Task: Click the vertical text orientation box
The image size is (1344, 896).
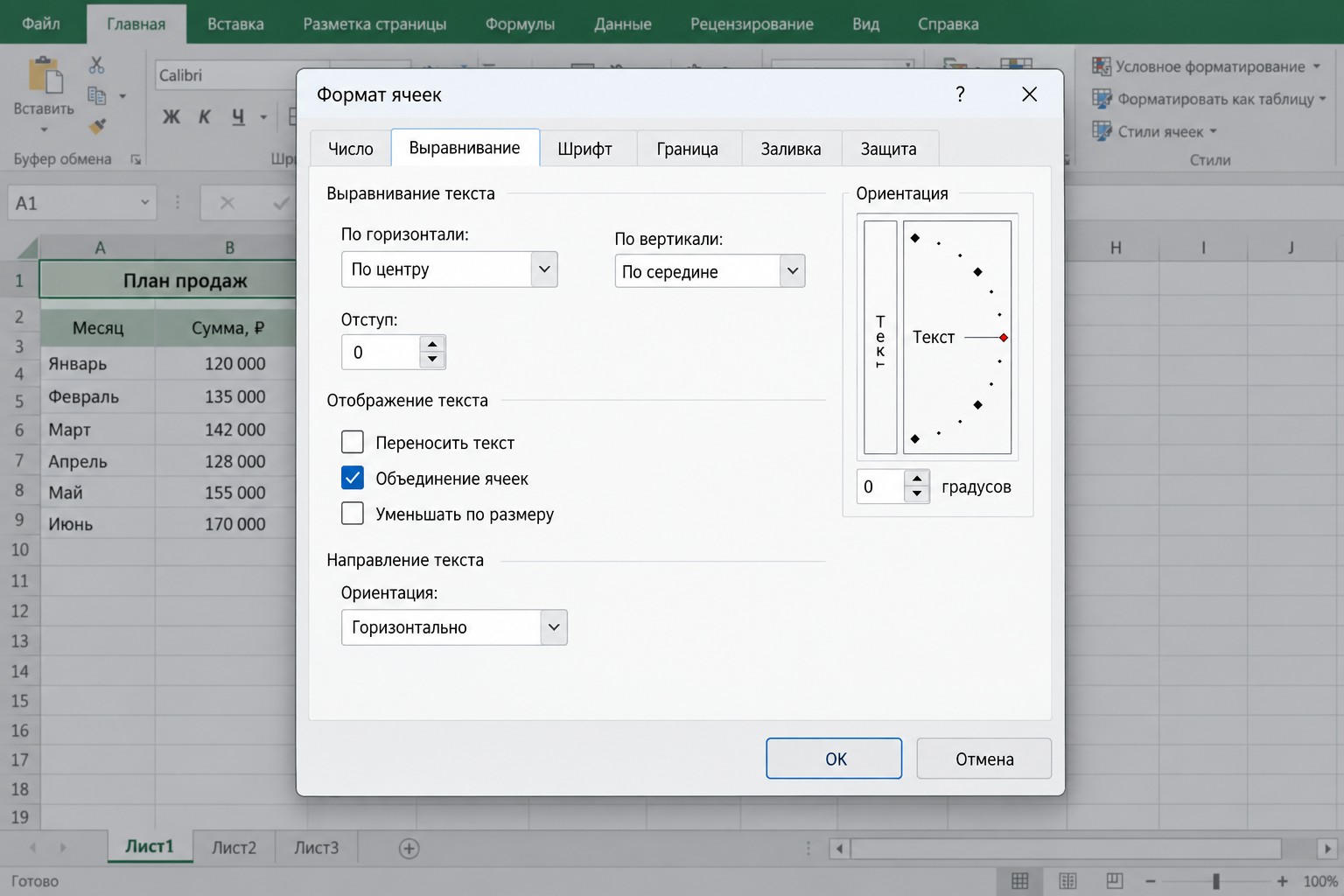Action: 880,337
